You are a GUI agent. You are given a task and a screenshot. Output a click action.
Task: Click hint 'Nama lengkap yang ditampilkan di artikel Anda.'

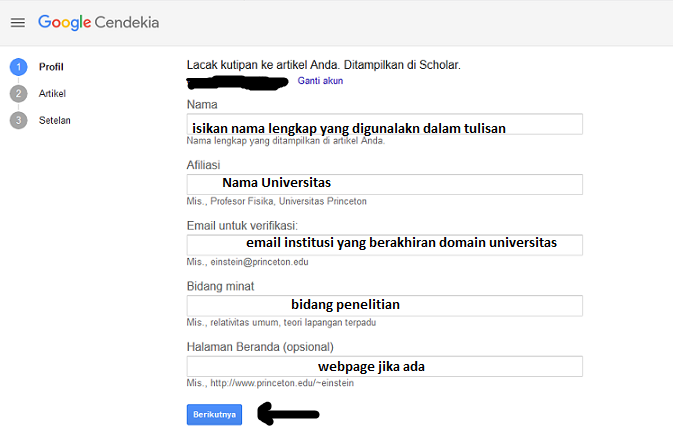pos(286,141)
